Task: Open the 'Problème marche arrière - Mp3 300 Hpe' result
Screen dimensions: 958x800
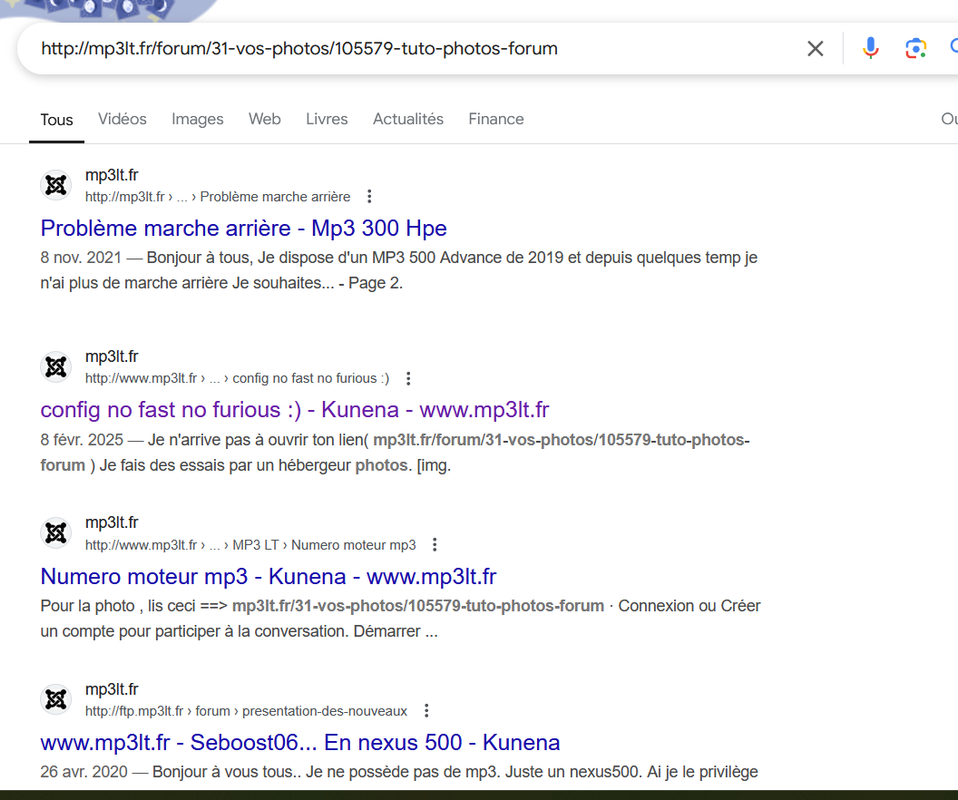Action: coord(244,229)
